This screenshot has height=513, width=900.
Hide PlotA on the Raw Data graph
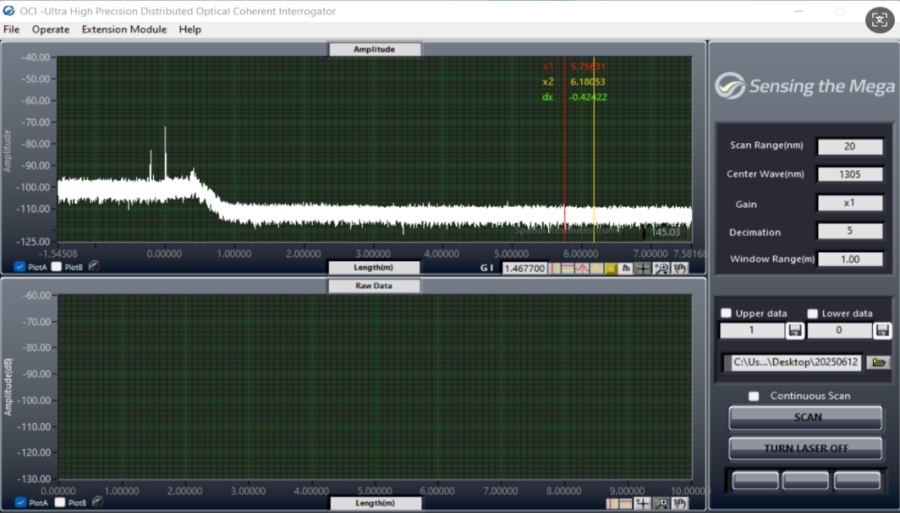(x=21, y=502)
